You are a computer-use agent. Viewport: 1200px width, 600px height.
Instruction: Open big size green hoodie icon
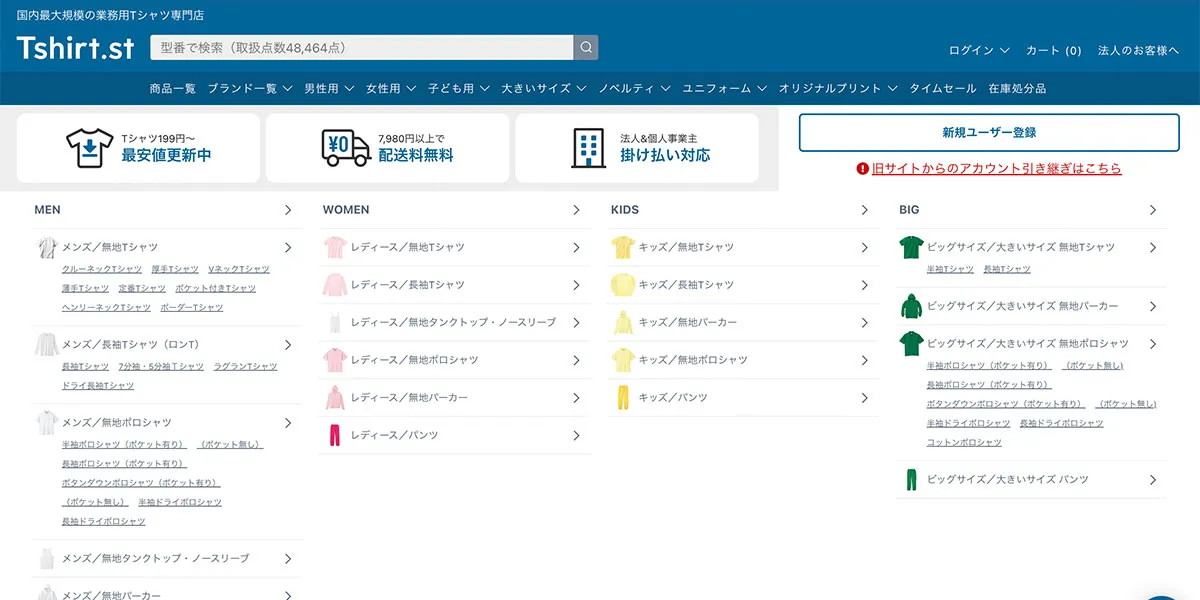[x=911, y=306]
